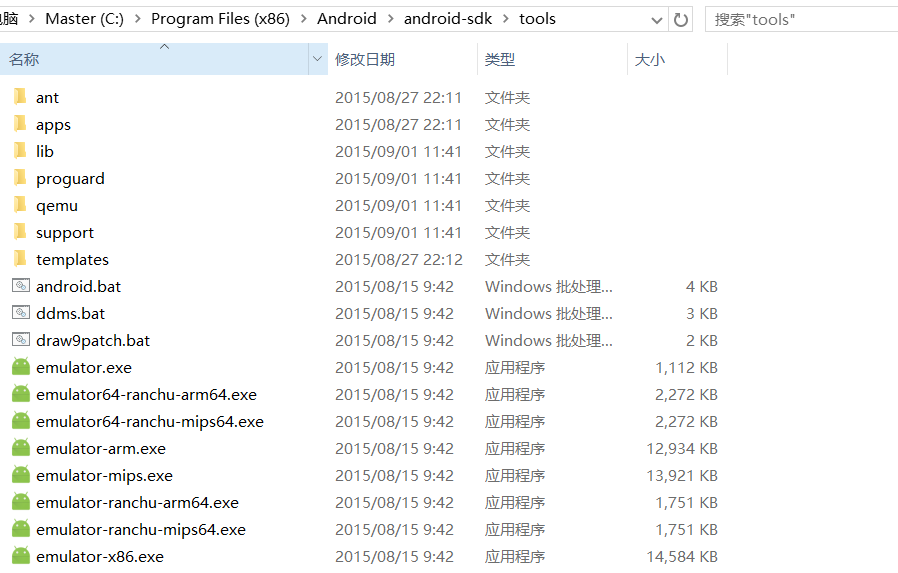Expand chevron after Program Files (x86)
The image size is (898, 573).
tap(304, 19)
